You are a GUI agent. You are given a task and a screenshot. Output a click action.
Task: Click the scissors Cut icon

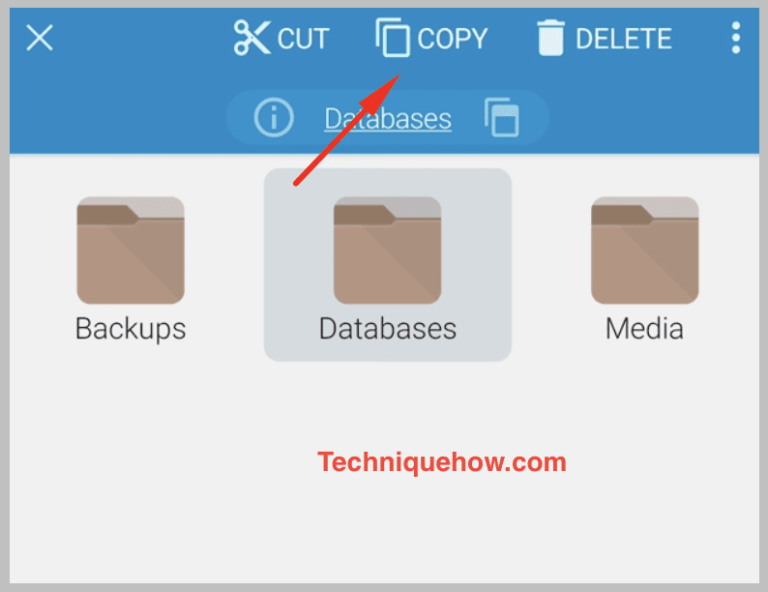[x=252, y=38]
